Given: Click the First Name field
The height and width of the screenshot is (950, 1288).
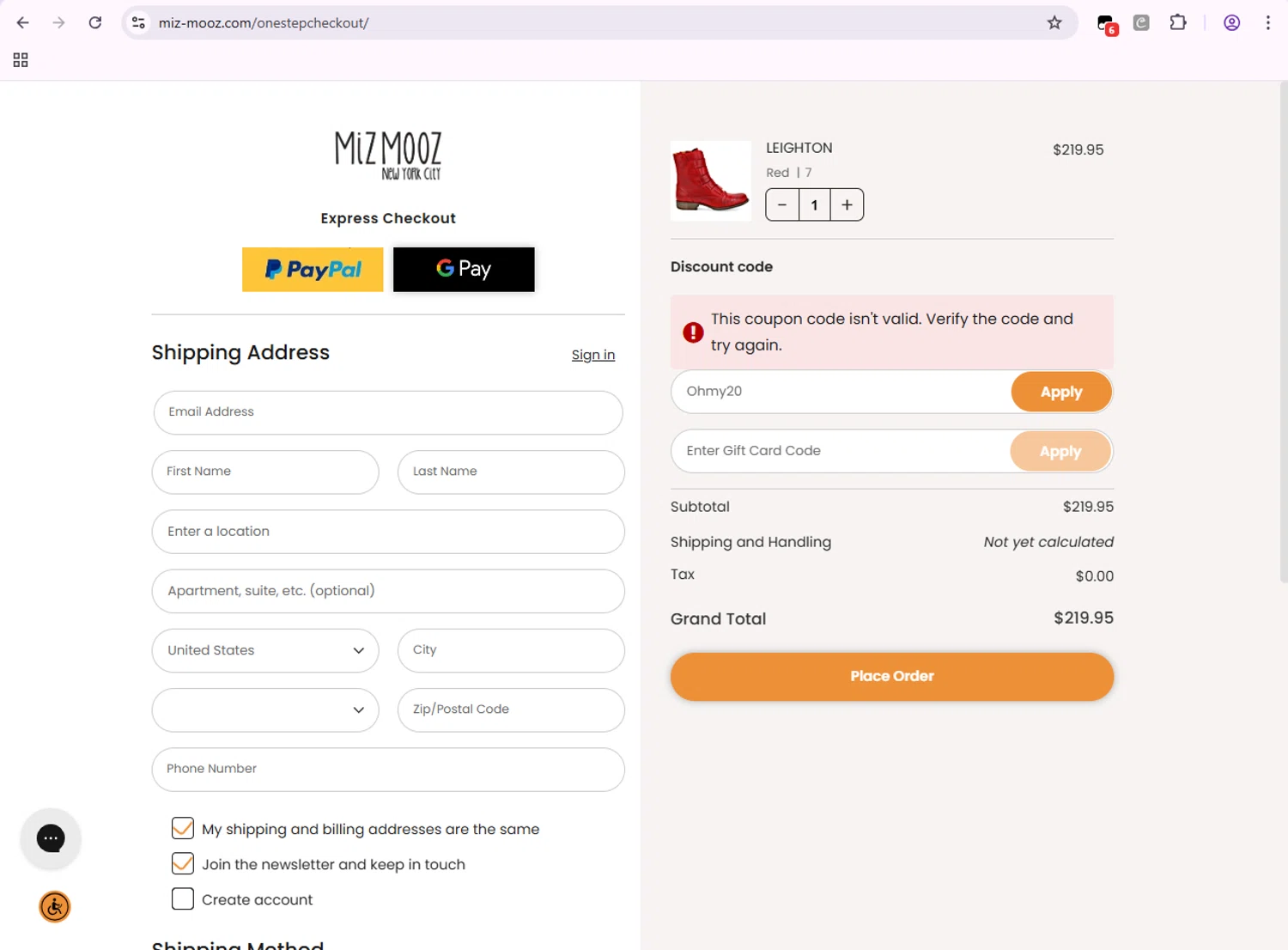Looking at the screenshot, I should tap(265, 472).
